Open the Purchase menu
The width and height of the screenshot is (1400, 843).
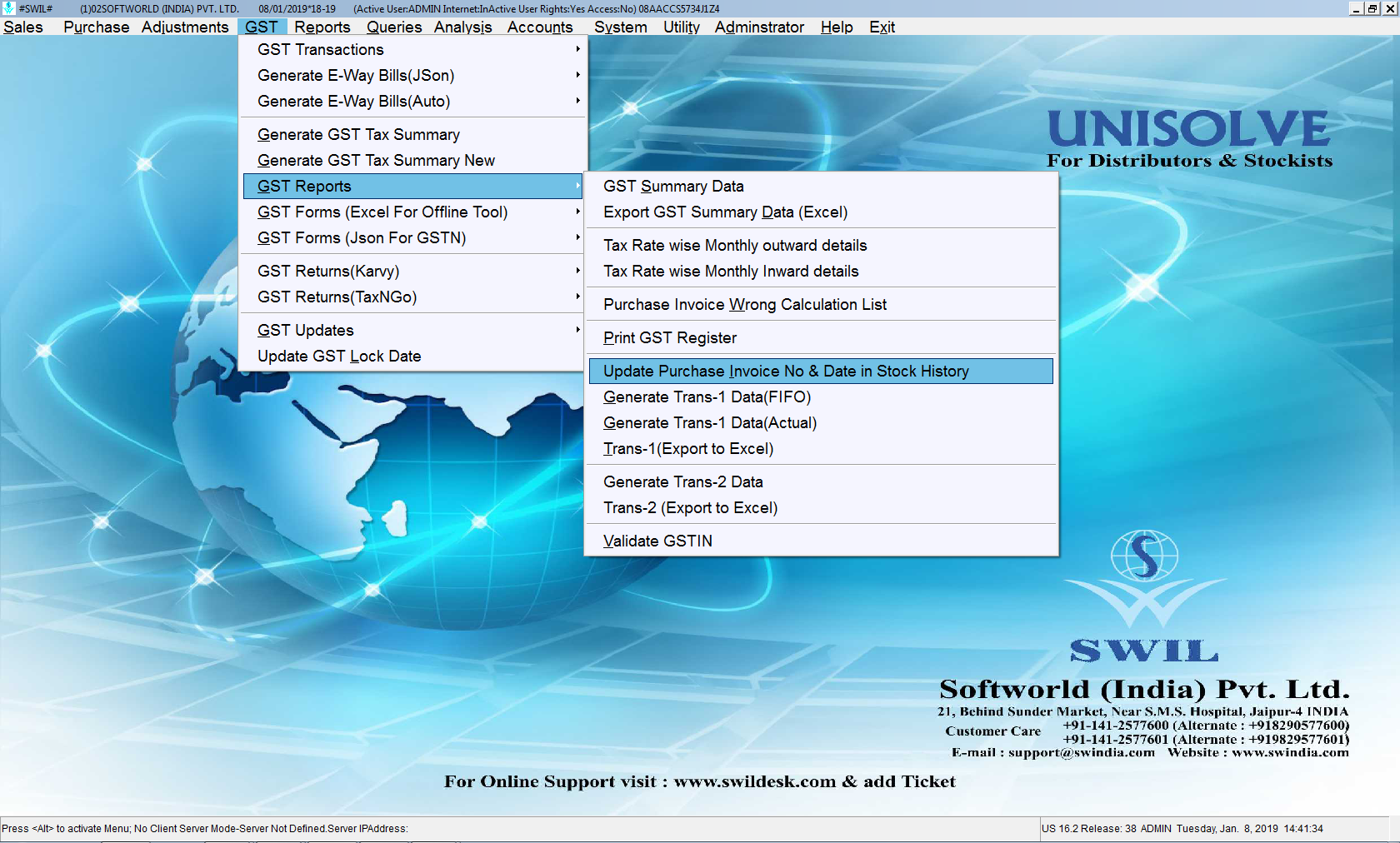coord(96,27)
